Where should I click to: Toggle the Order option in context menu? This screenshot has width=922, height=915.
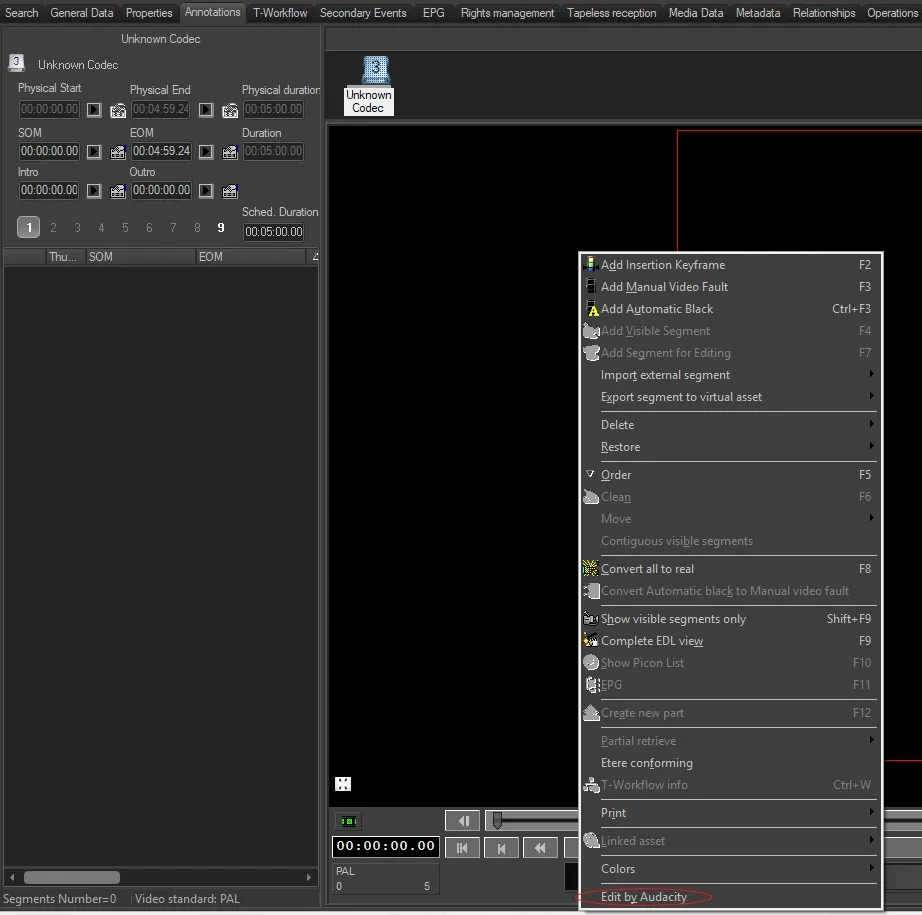[616, 475]
